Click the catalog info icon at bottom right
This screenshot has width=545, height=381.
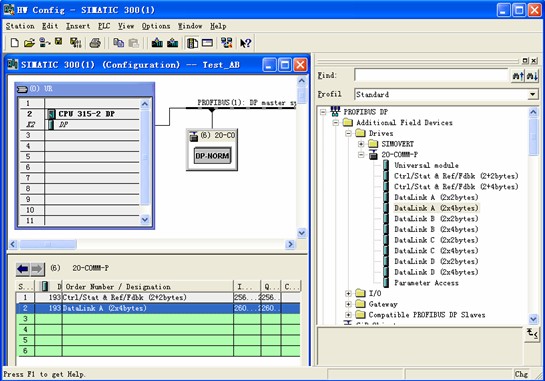(532, 334)
